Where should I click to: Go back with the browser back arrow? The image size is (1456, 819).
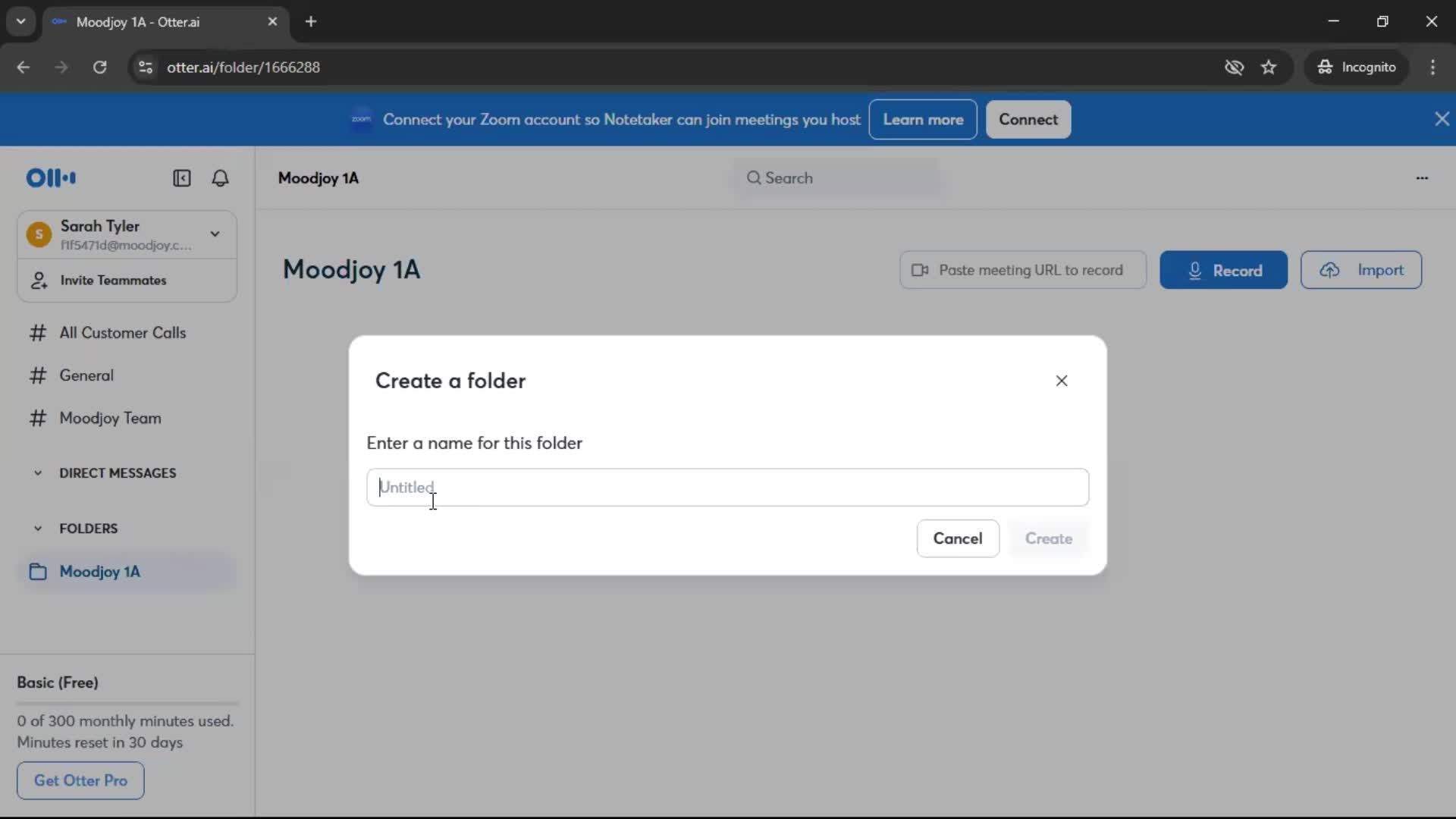click(x=24, y=67)
